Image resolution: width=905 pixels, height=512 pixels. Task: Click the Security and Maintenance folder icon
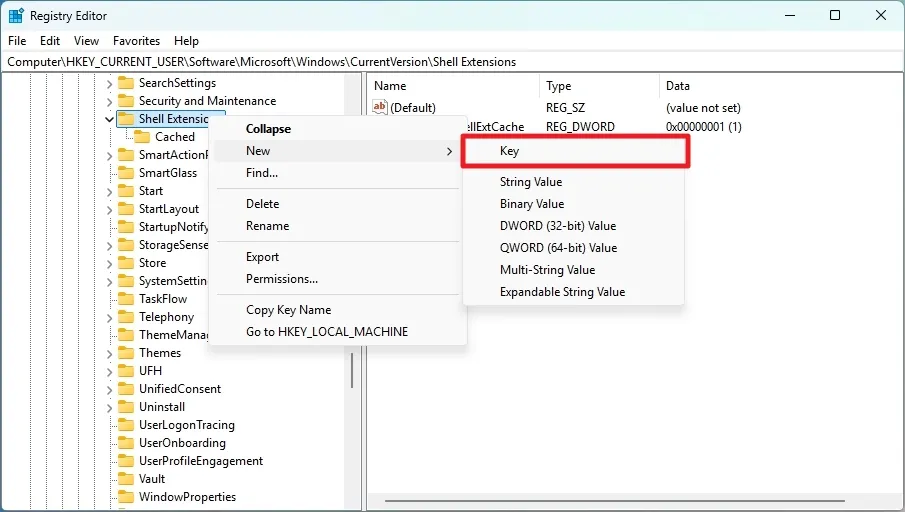(126, 101)
